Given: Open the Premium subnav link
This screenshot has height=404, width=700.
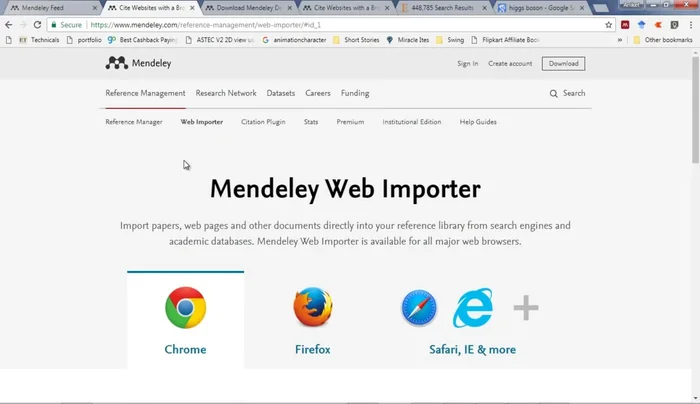Looking at the screenshot, I should coord(350,122).
